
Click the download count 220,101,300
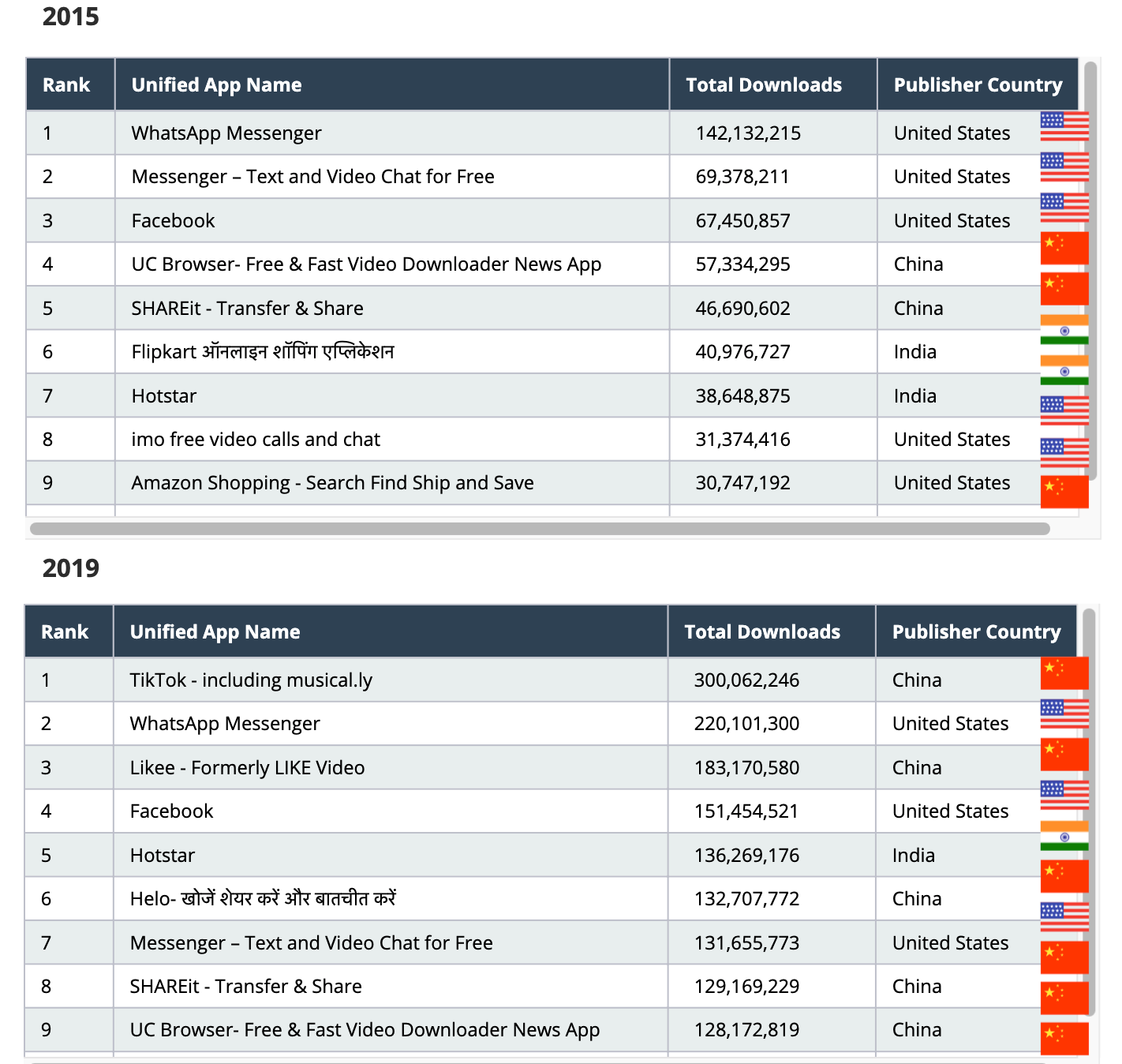(746, 724)
